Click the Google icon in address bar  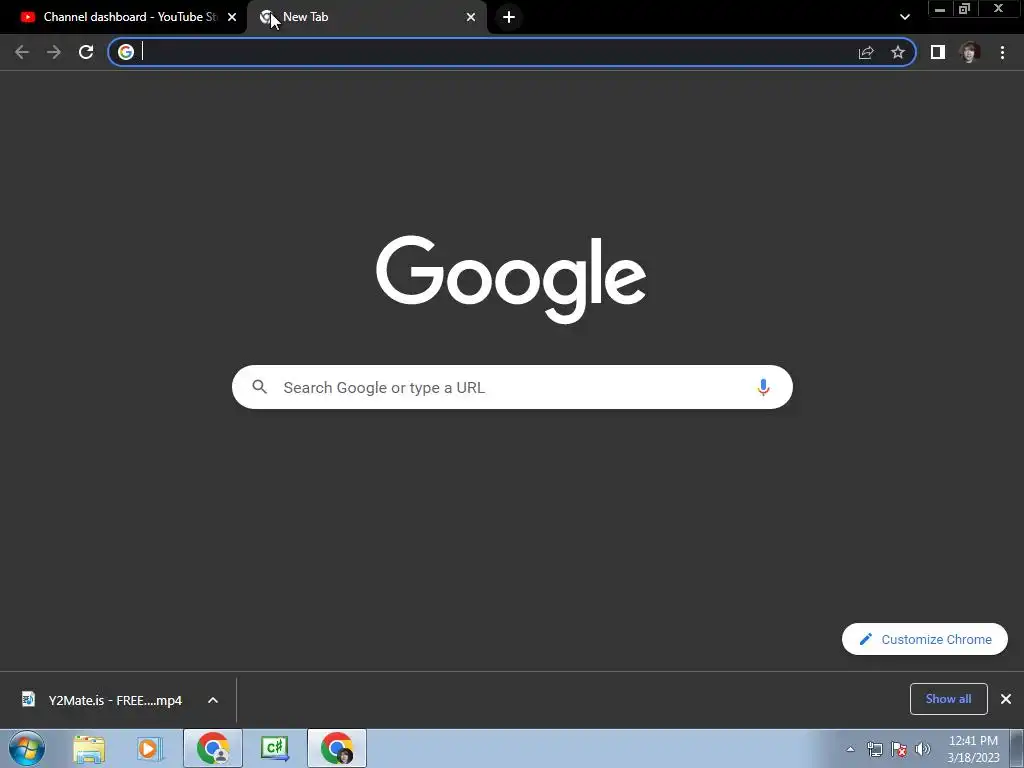[126, 52]
